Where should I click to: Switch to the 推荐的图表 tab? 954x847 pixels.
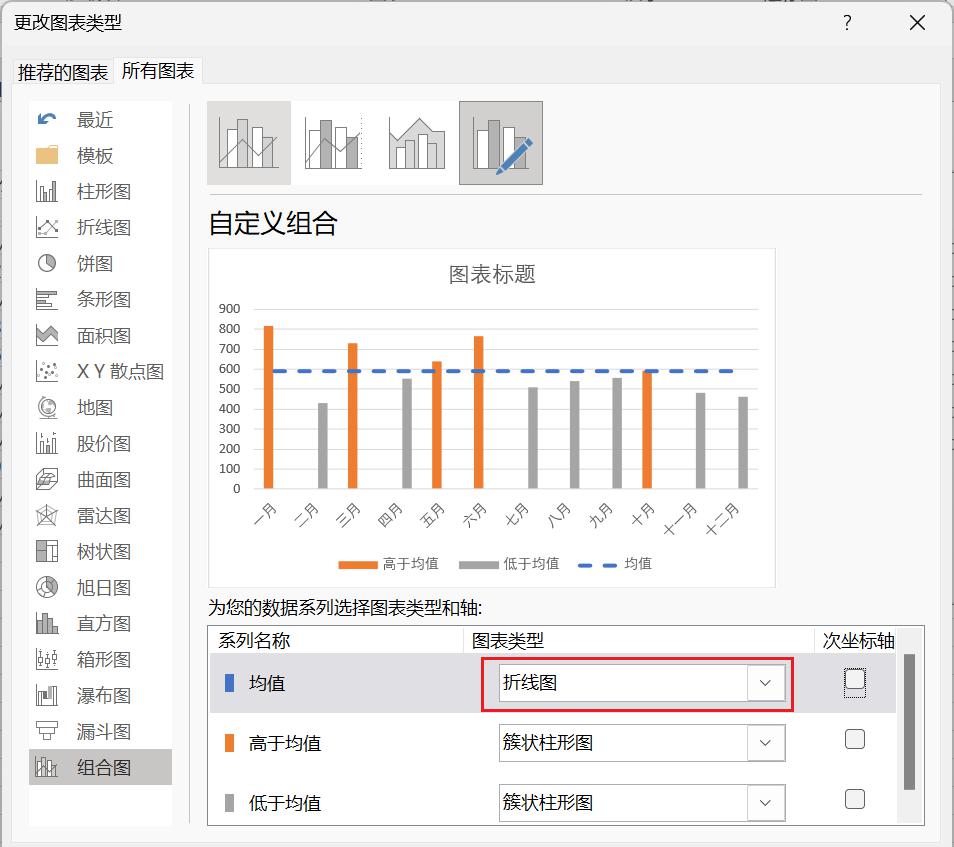click(63, 72)
